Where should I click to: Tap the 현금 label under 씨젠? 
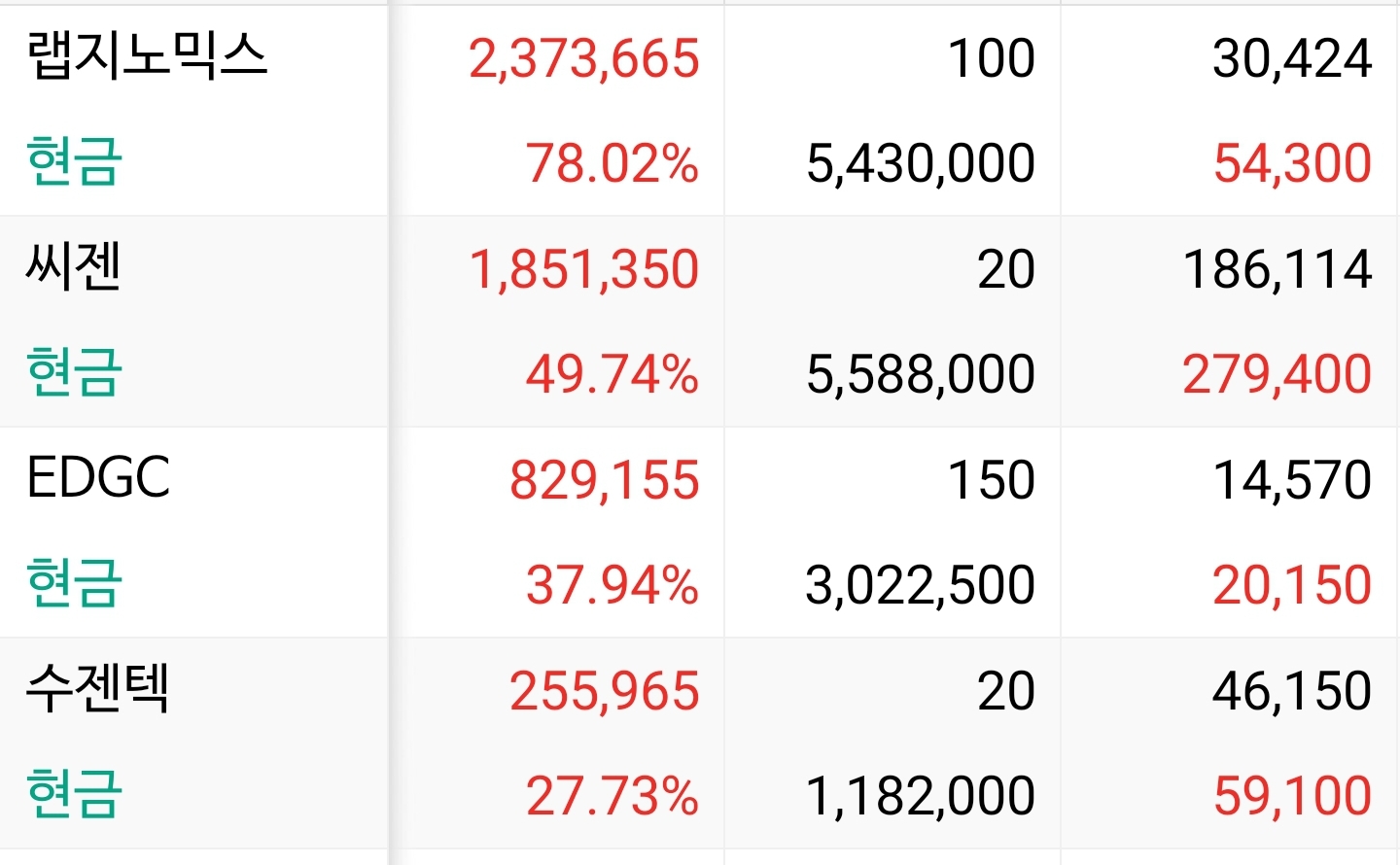pyautogui.click(x=74, y=372)
